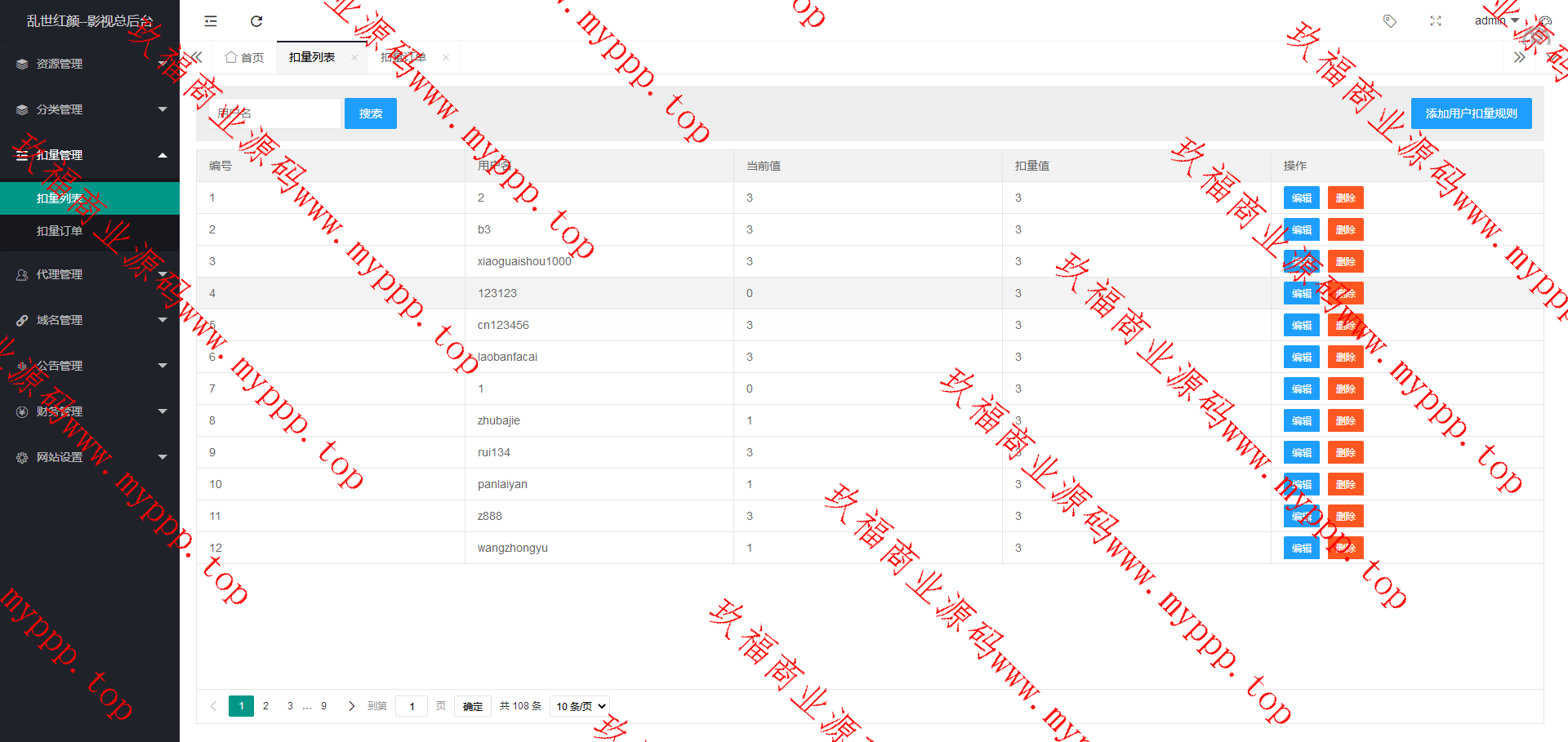Click the refresh icon in the top bar
1568x742 pixels.
(256, 21)
